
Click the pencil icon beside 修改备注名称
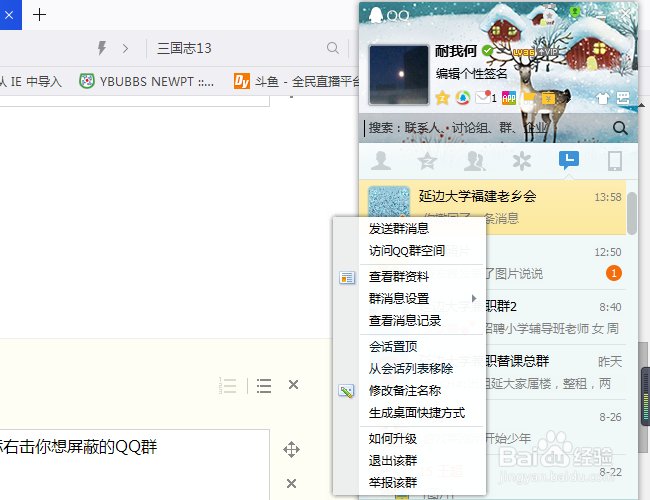pos(346,391)
